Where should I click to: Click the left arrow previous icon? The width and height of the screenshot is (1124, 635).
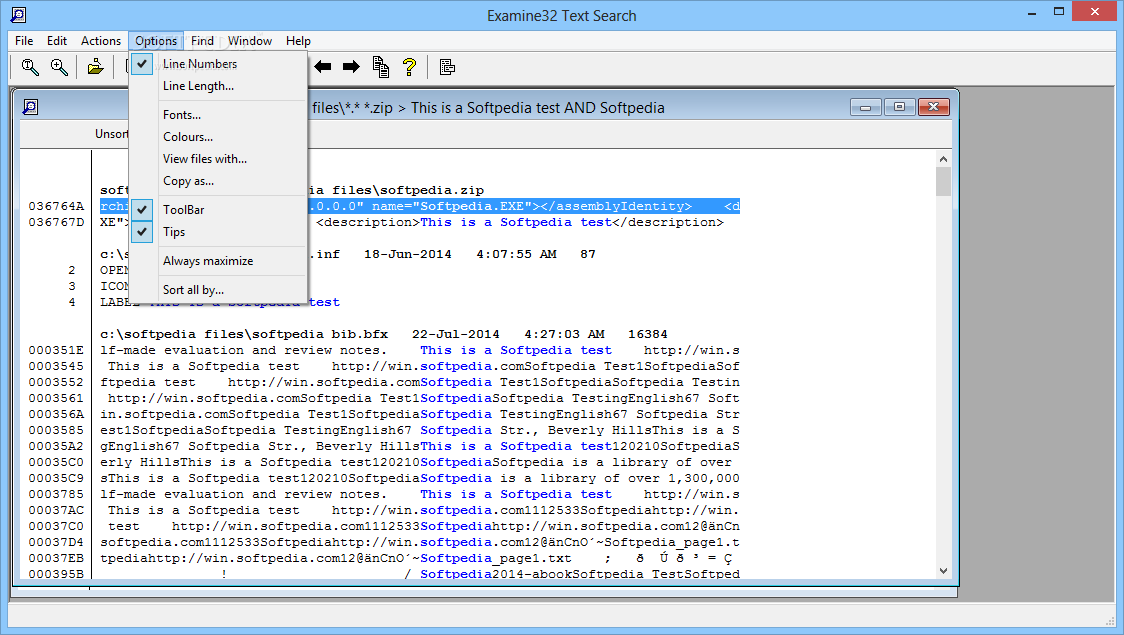[x=323, y=67]
